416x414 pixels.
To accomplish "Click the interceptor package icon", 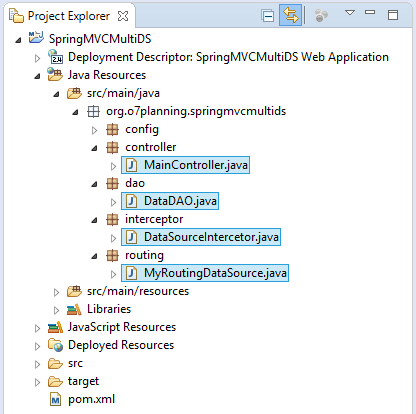I will tap(112, 219).
